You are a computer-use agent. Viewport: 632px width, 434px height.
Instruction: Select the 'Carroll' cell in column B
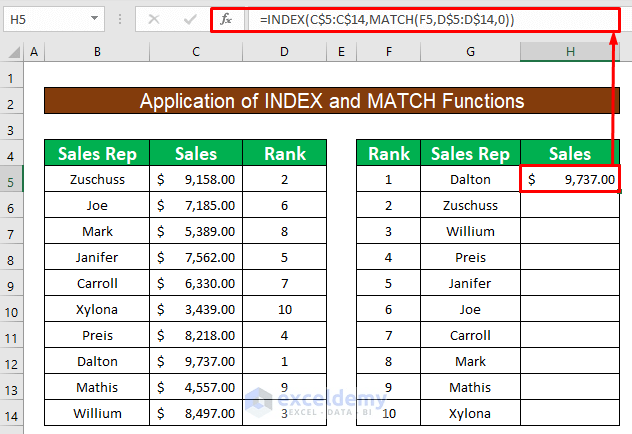[x=97, y=283]
